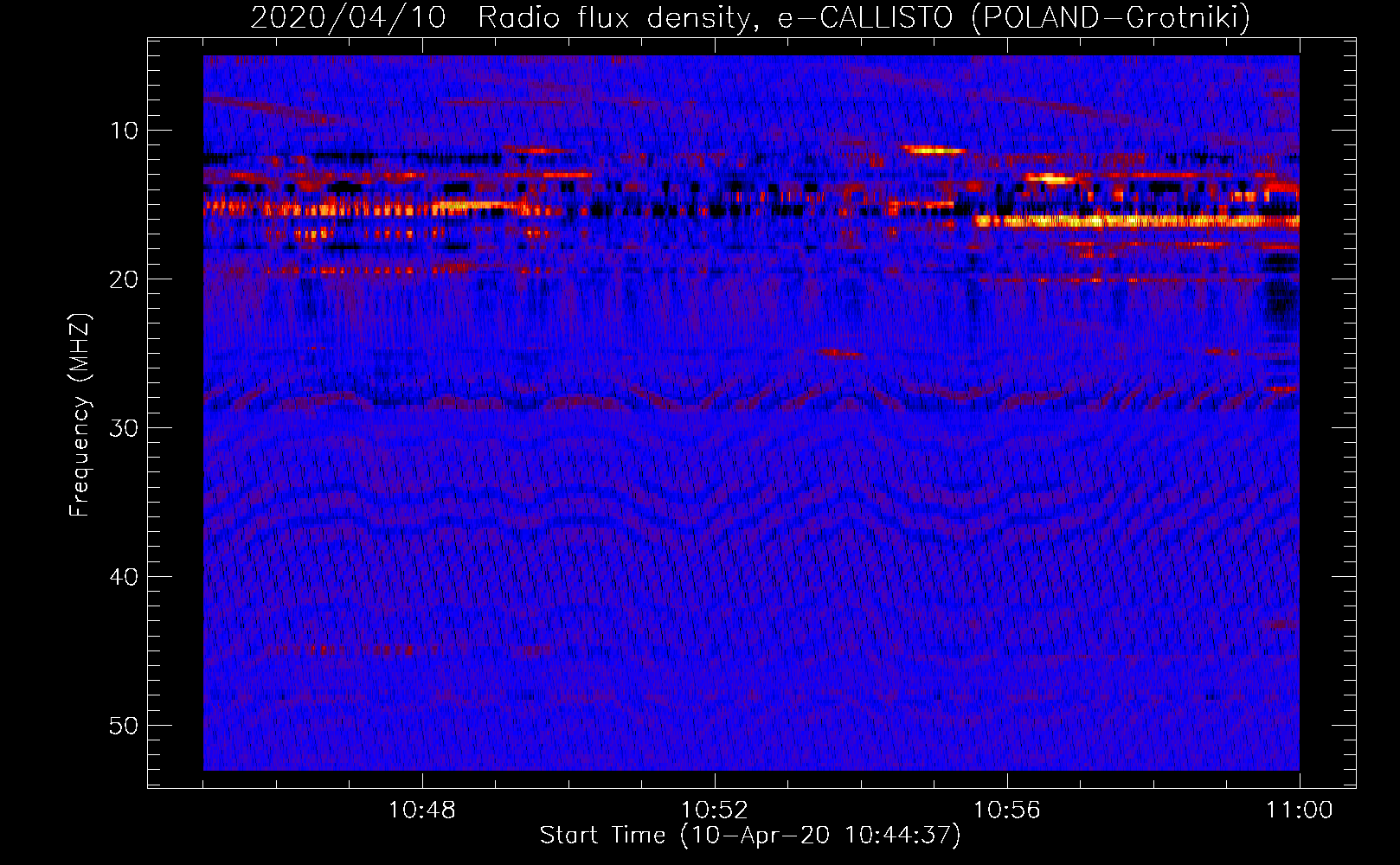Click the 40 MHz frequency tick label

(125, 577)
